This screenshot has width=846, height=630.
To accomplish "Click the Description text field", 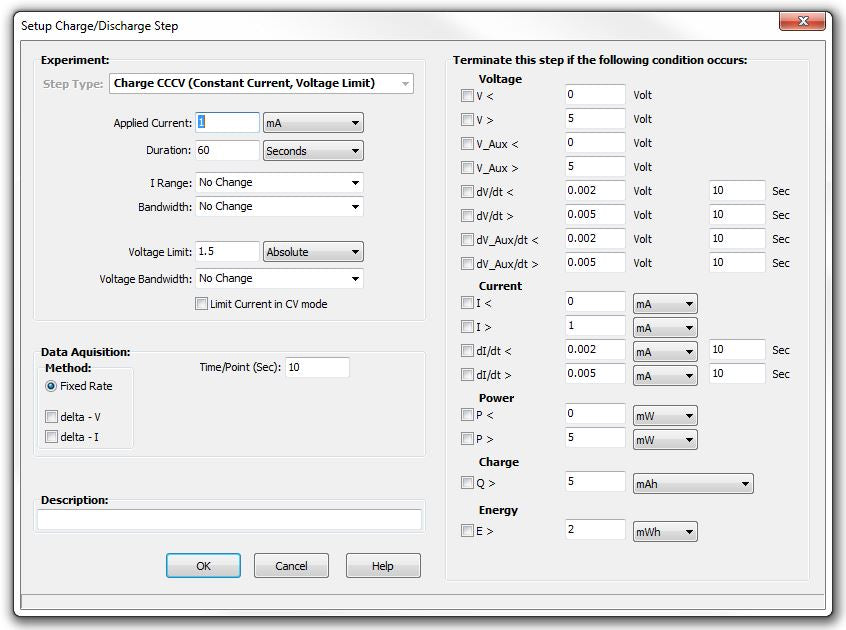I will click(x=229, y=520).
